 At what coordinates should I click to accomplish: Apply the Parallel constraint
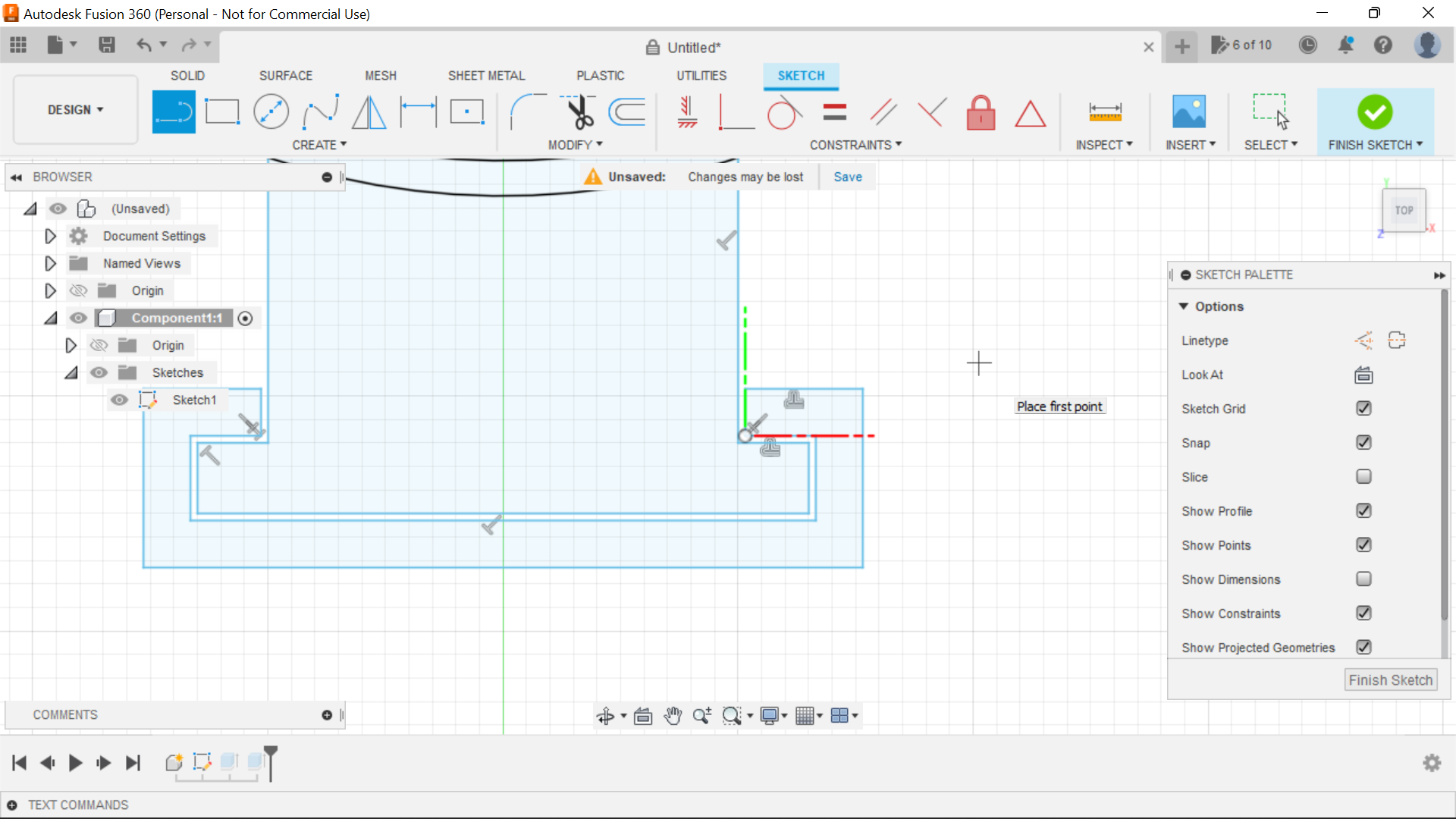pos(882,111)
